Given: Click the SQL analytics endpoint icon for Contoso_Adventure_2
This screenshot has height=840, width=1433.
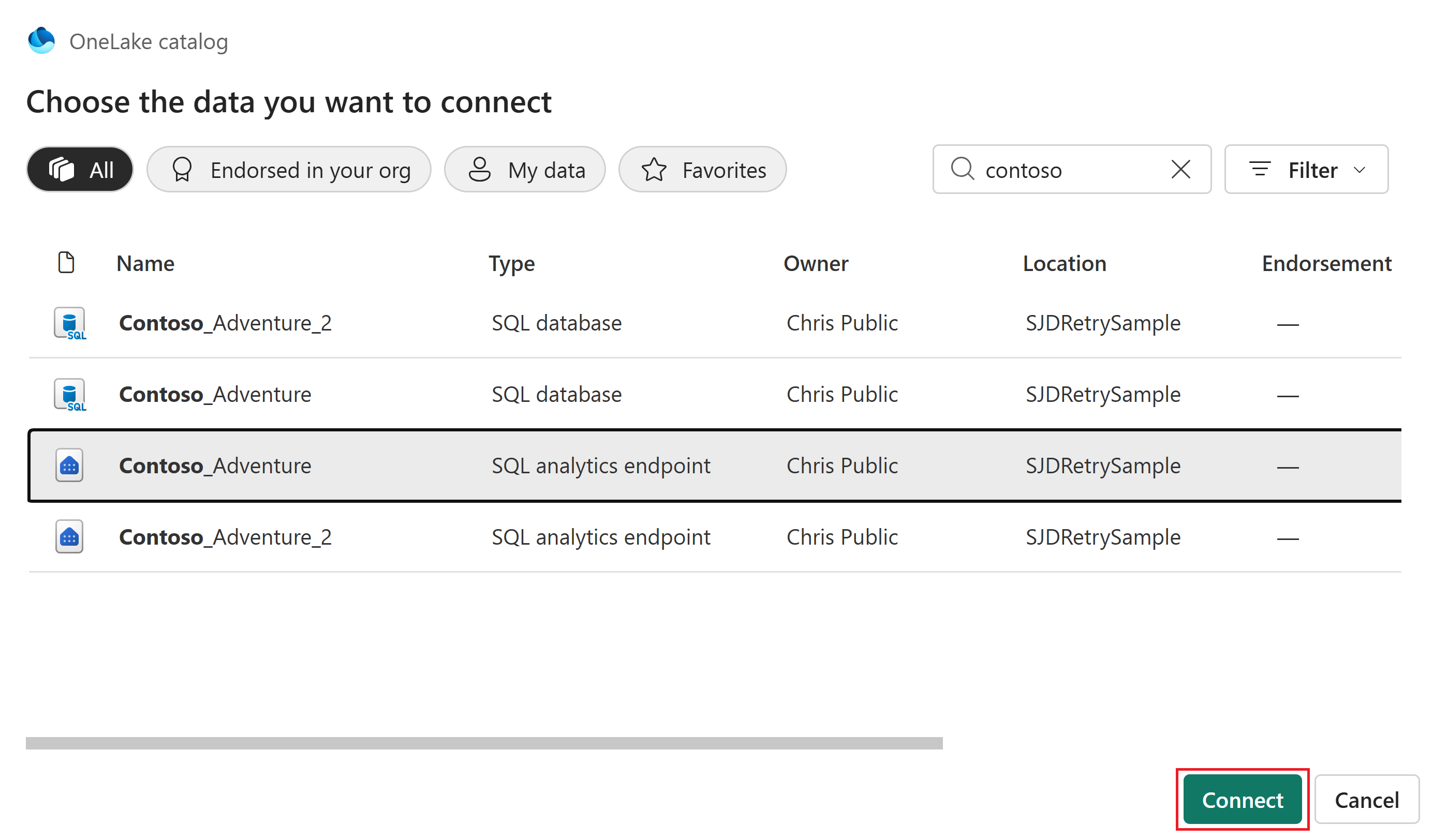Looking at the screenshot, I should coord(69,537).
